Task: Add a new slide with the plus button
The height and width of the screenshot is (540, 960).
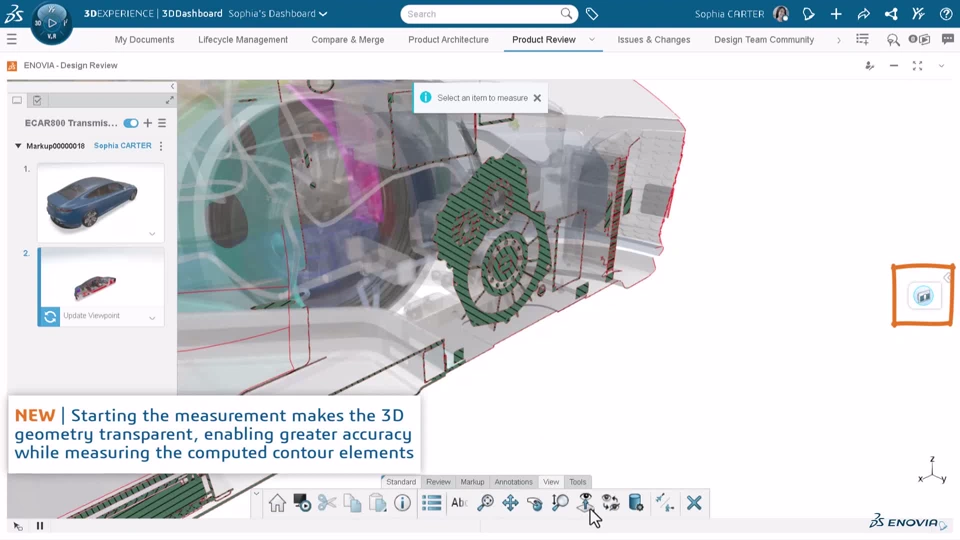Action: click(x=148, y=123)
